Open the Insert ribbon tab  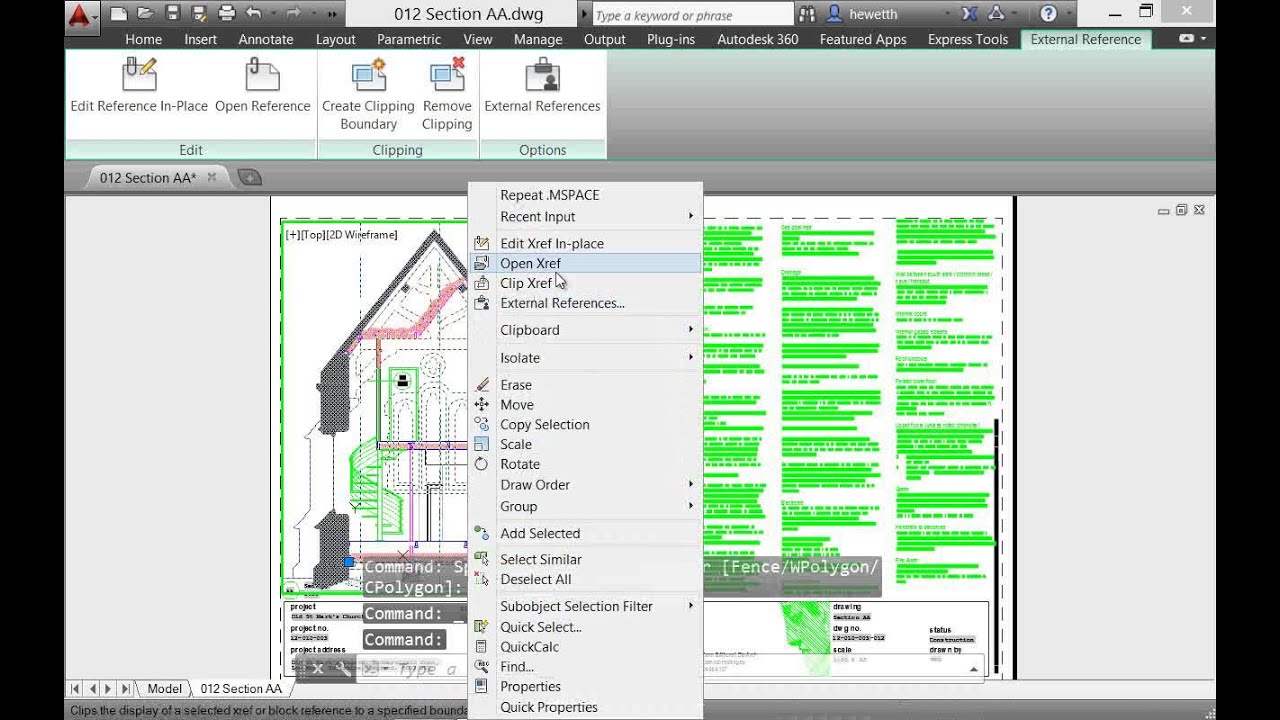point(200,39)
